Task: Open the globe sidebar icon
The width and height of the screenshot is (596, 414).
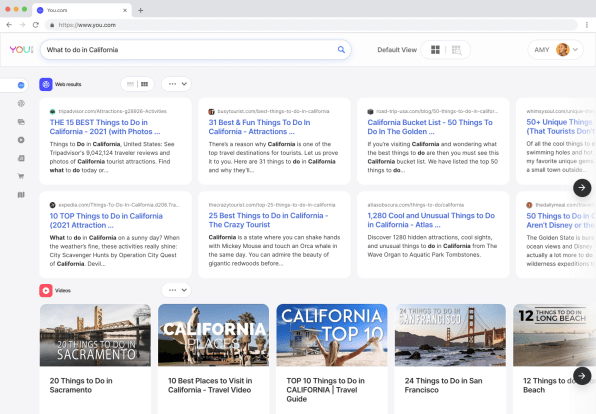Action: tap(21, 103)
